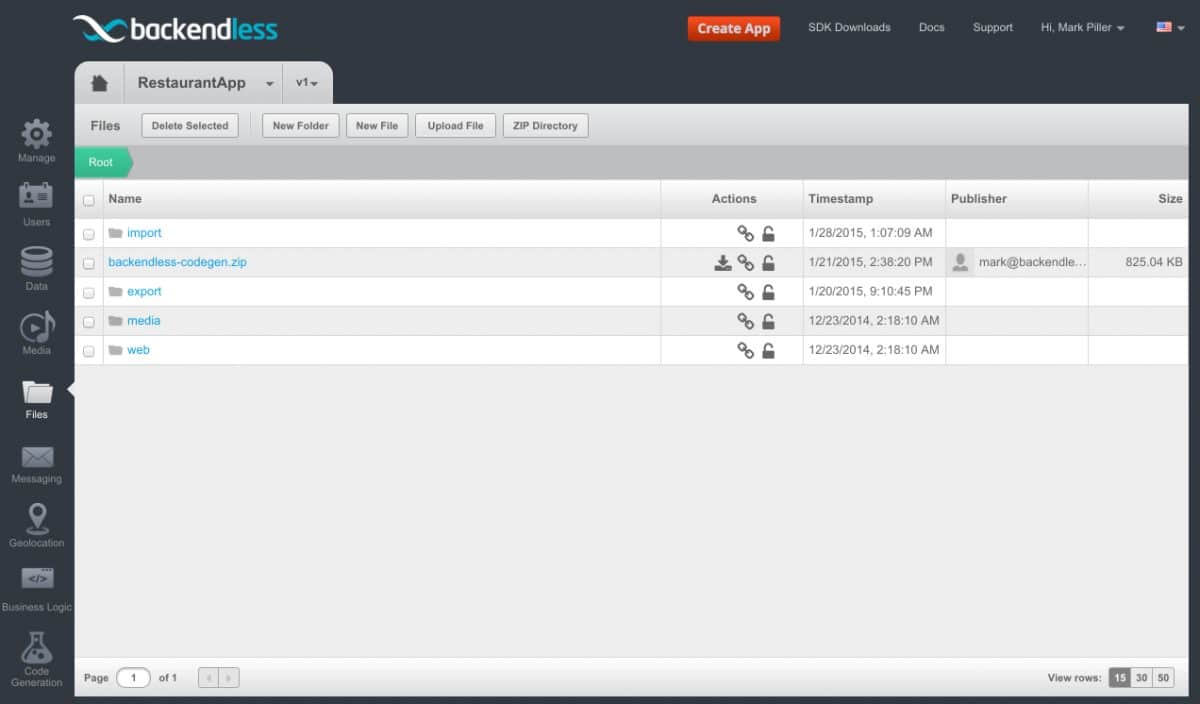Open the Manage gear section

click(37, 134)
